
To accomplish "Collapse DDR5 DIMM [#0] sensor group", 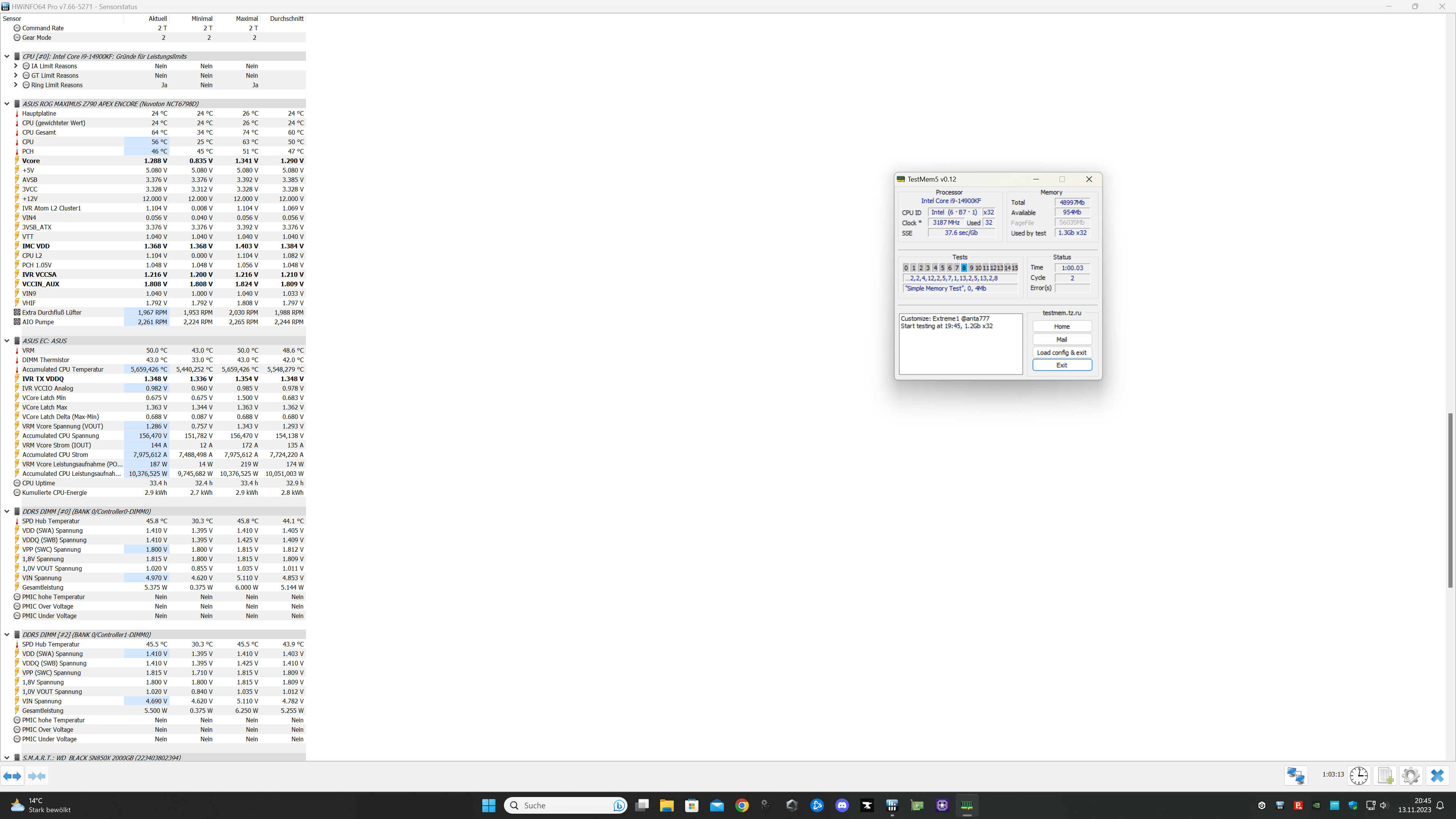I will [7, 511].
